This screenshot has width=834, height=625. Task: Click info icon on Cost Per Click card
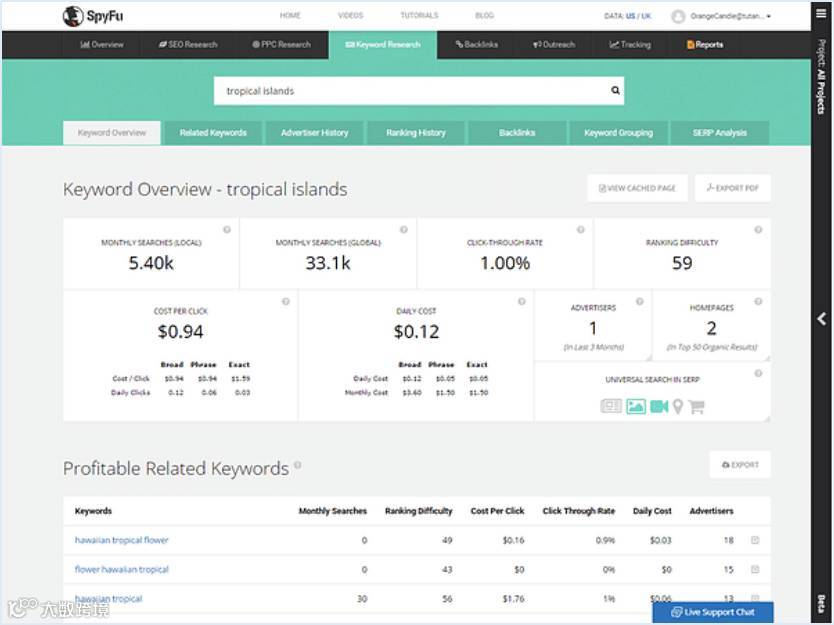[286, 302]
